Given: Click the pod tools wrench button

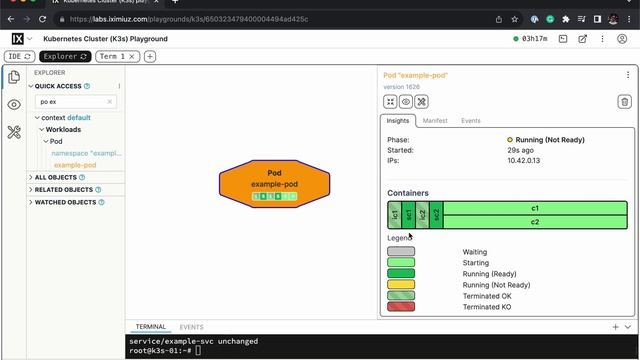Looking at the screenshot, I should click(421, 102).
